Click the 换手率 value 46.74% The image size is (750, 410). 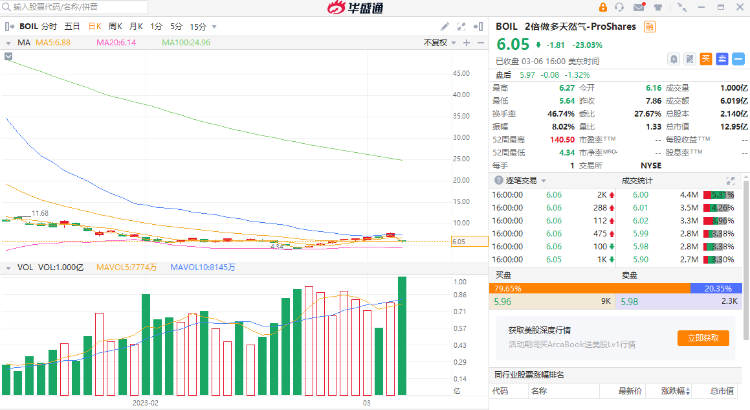[x=561, y=114]
